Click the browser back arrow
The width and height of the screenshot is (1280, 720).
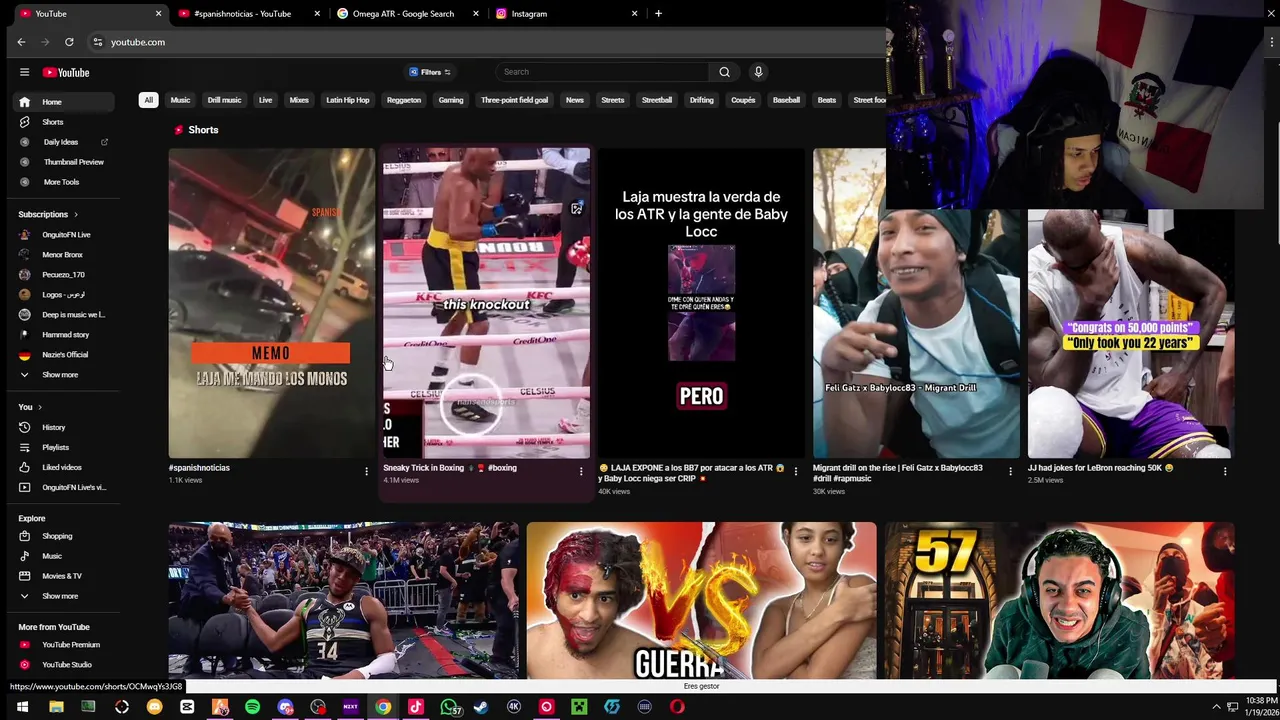click(21, 42)
